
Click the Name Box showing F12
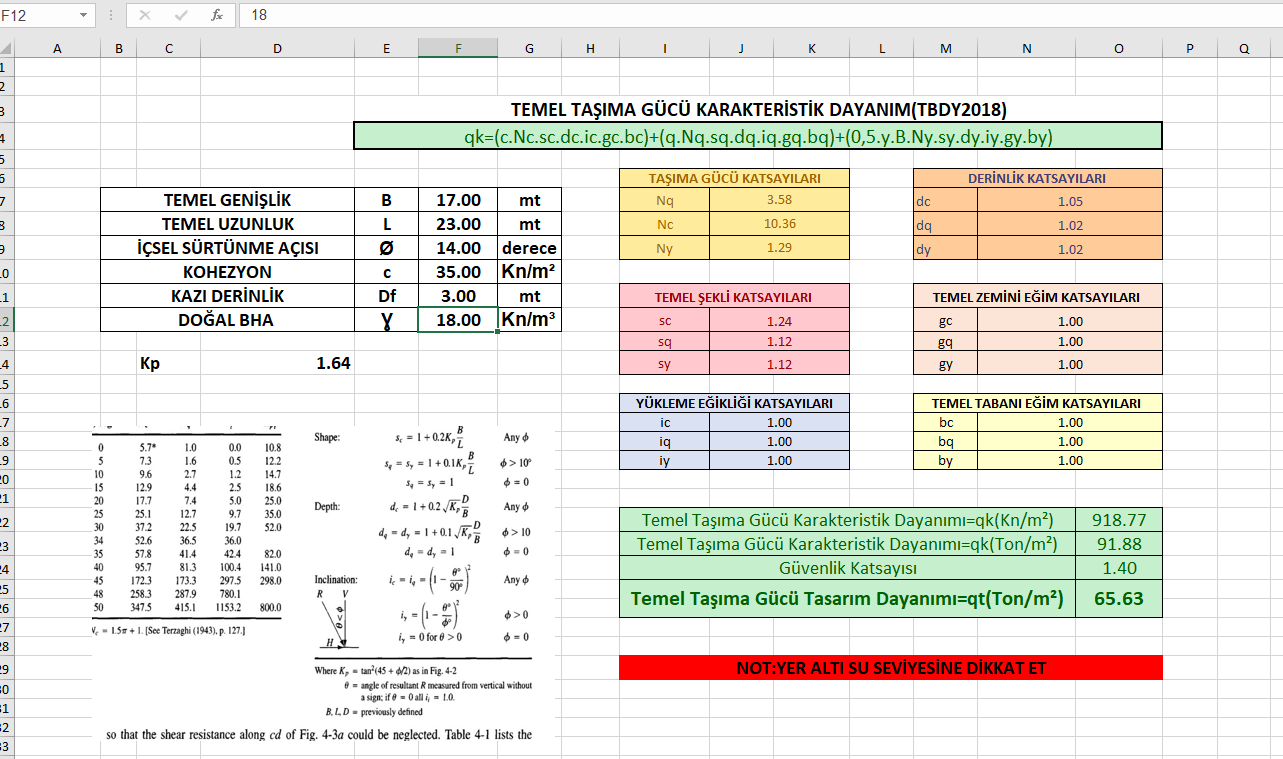coord(37,15)
